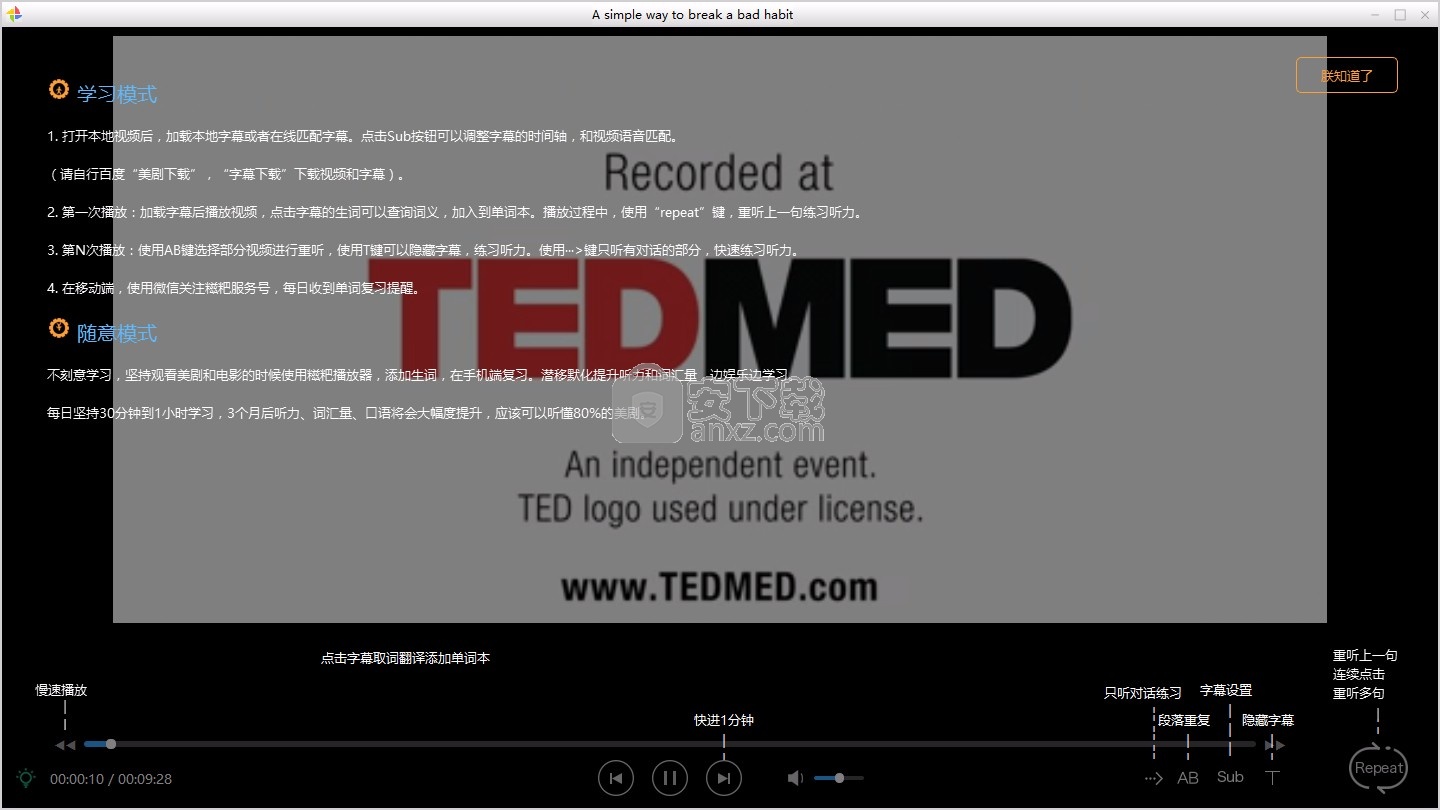Click the Repeat last sentence button

coord(1378,768)
